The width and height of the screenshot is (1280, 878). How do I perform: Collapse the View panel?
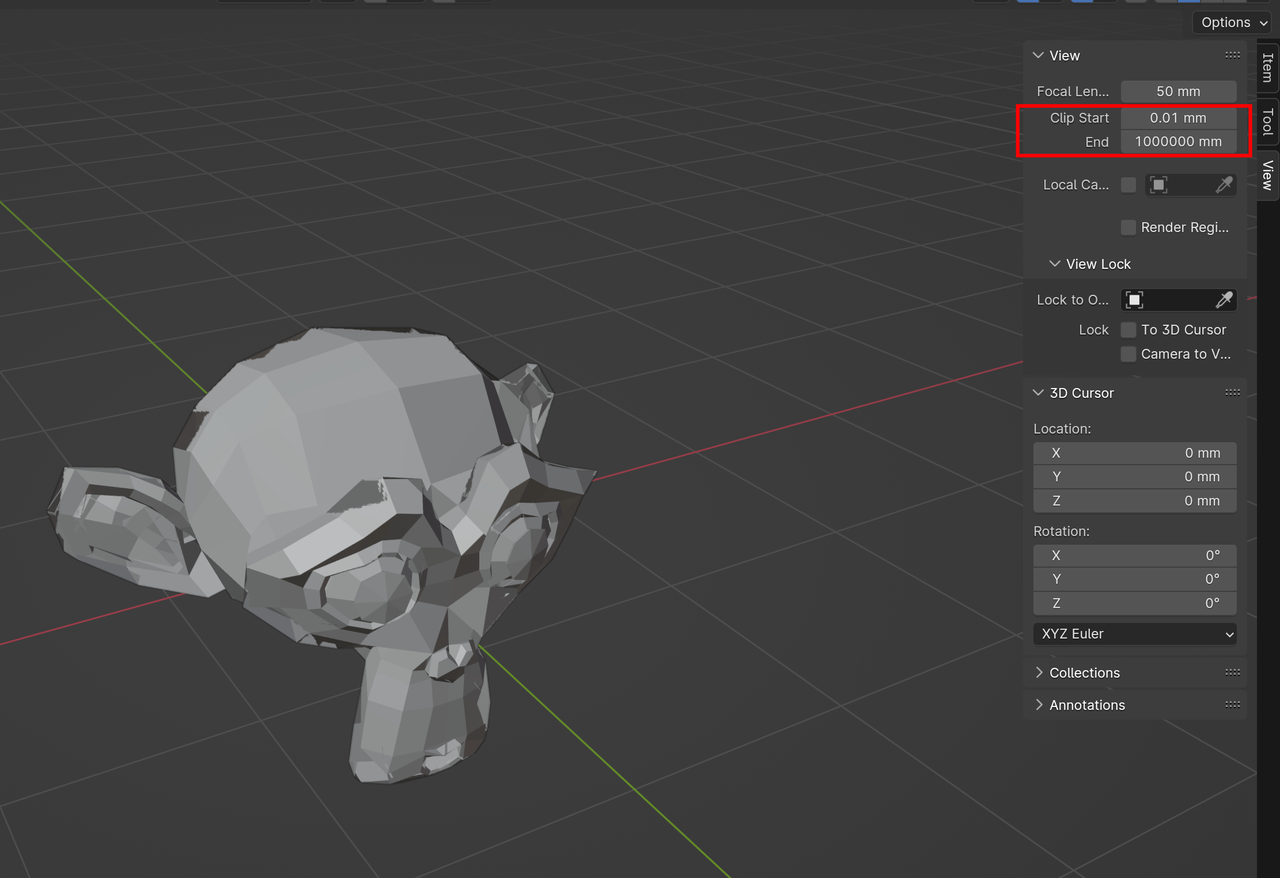[x=1038, y=56]
